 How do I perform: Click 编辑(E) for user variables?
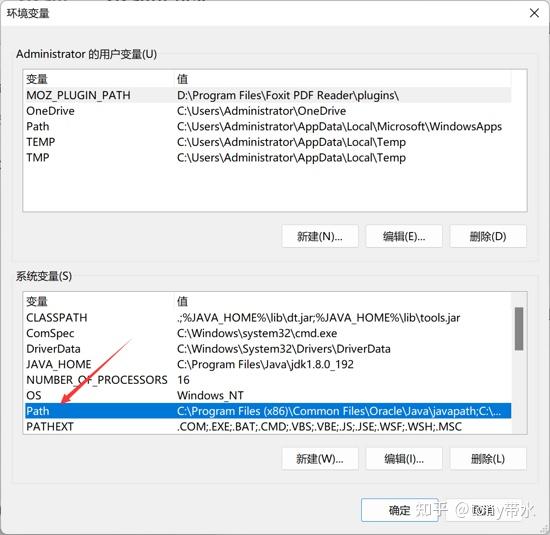point(404,236)
